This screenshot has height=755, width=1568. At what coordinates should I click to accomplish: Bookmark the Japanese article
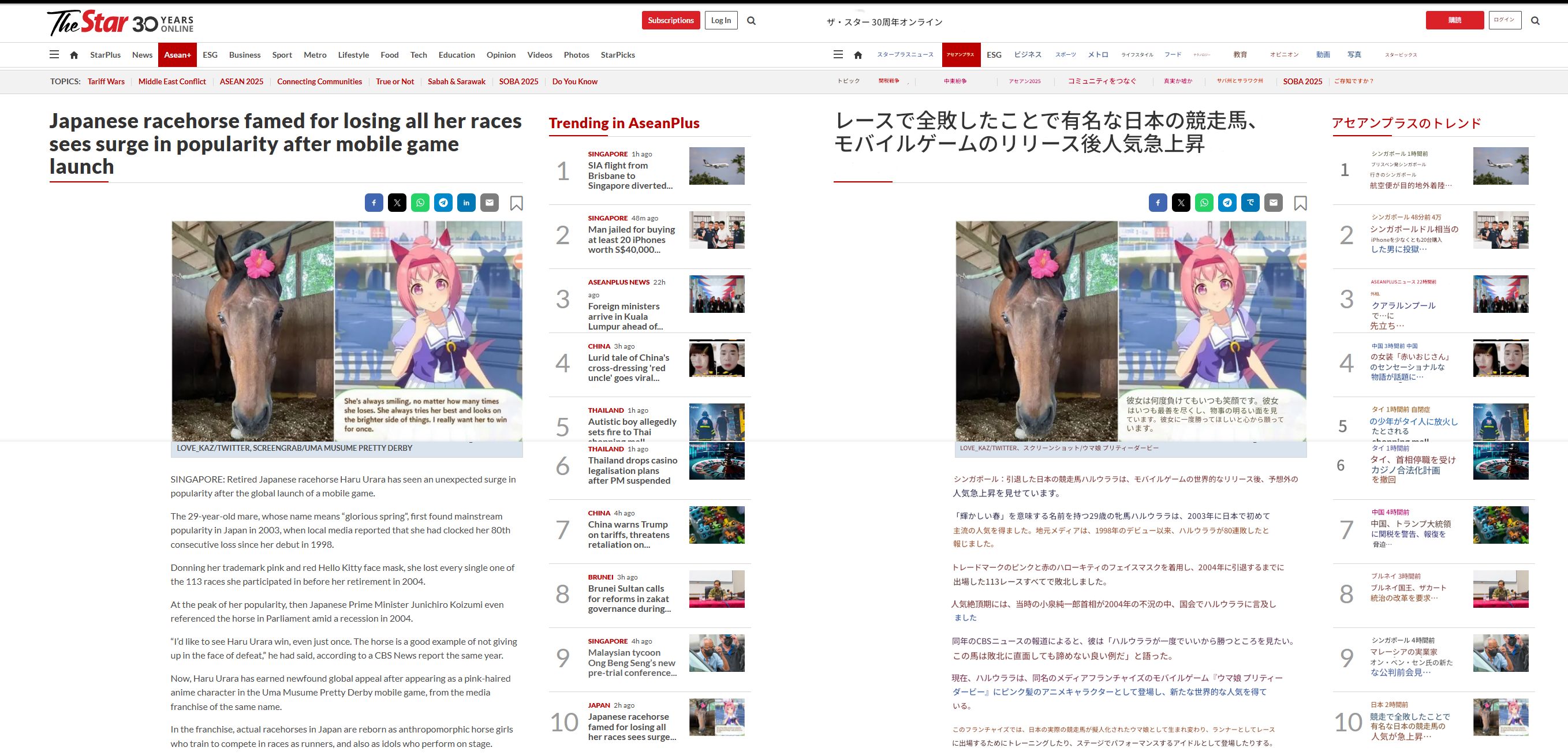click(1300, 203)
